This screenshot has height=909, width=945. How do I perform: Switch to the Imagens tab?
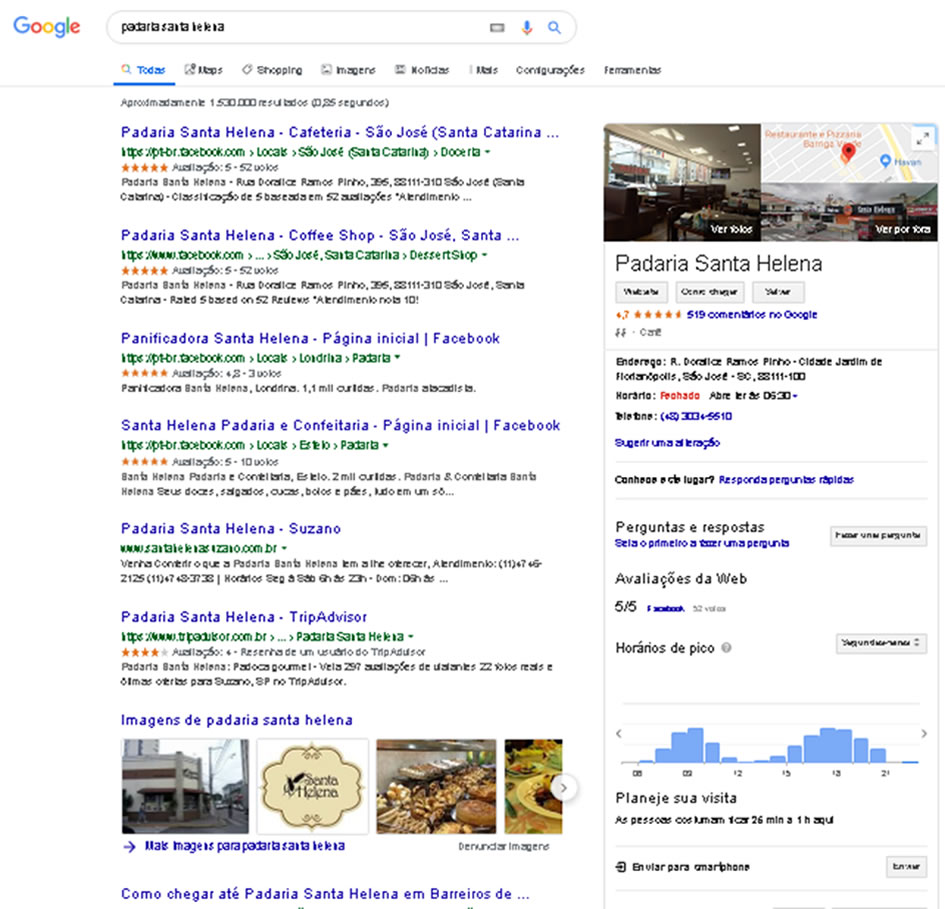(348, 70)
